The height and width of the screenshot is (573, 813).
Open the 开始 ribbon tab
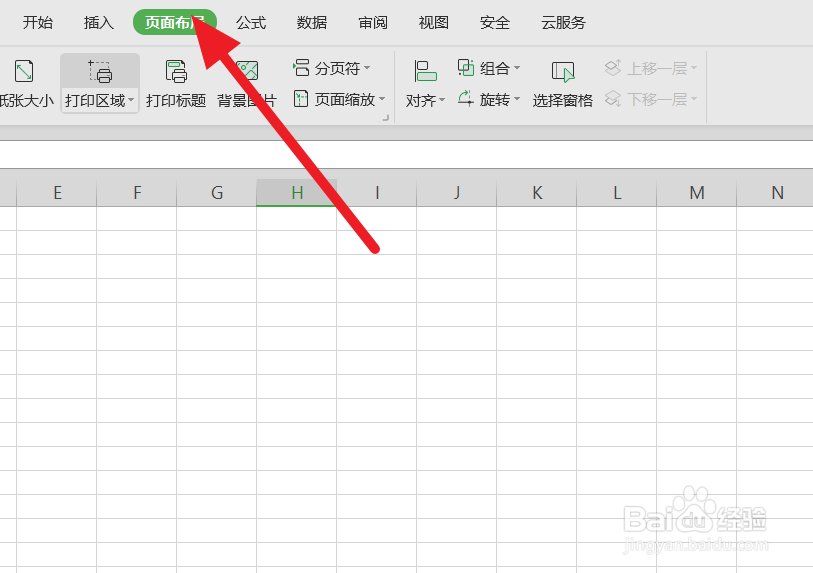pos(38,22)
